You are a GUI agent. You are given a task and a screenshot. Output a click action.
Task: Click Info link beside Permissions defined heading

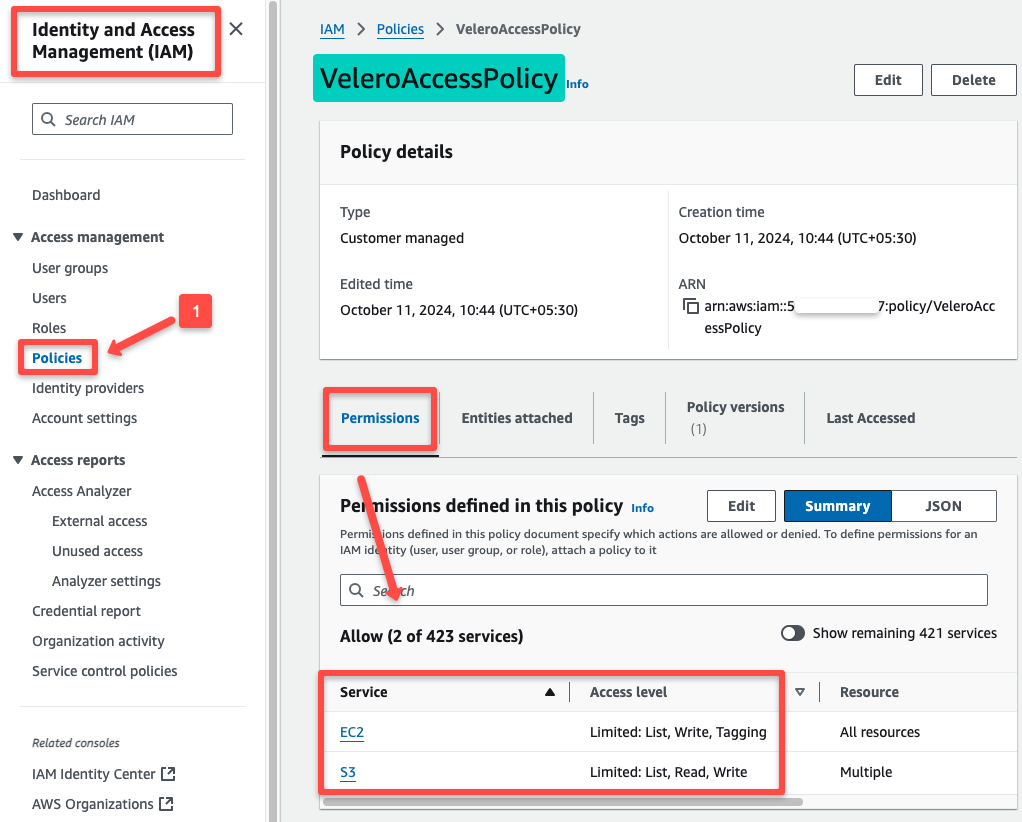[x=642, y=508]
